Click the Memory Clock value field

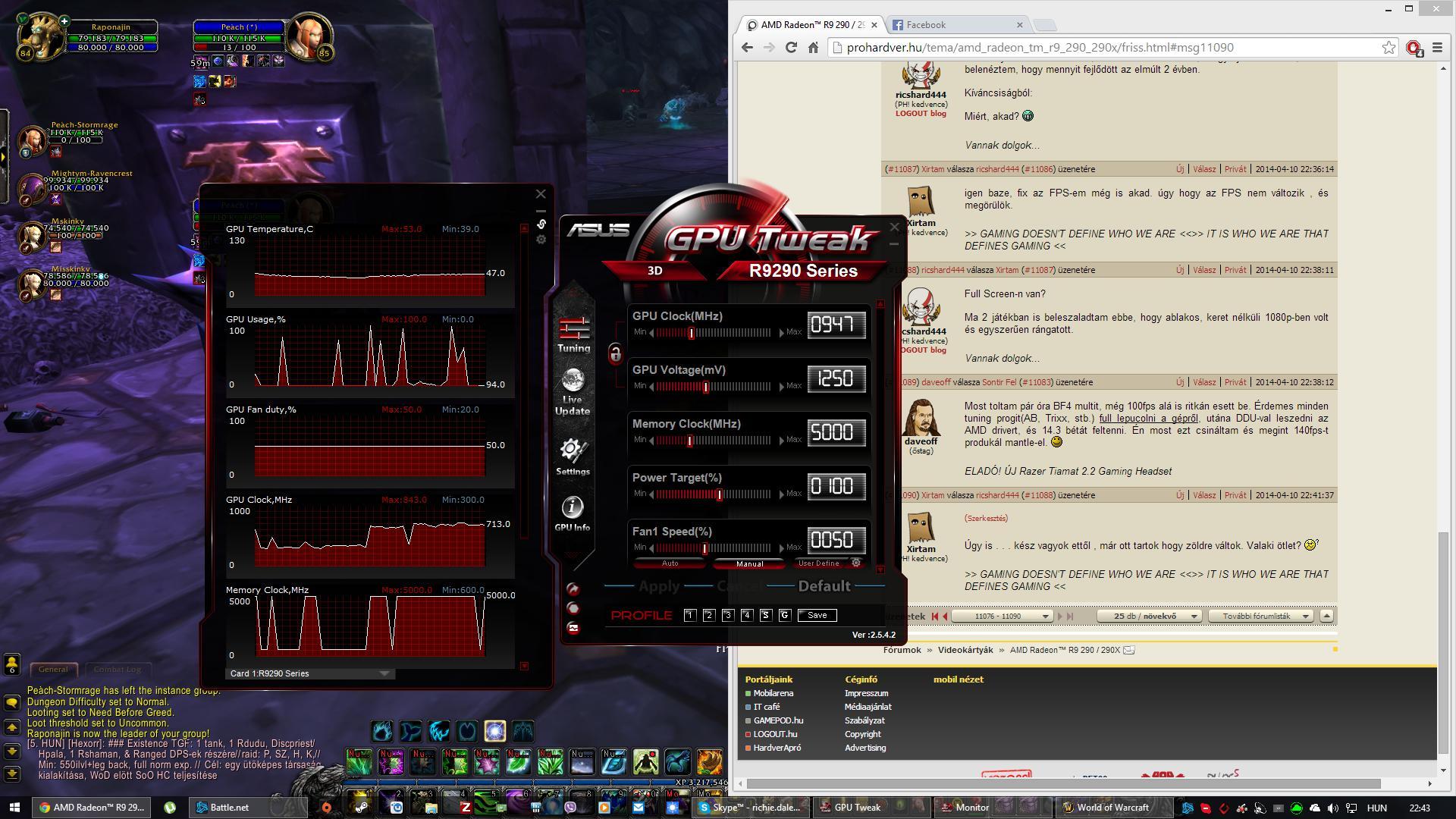836,432
